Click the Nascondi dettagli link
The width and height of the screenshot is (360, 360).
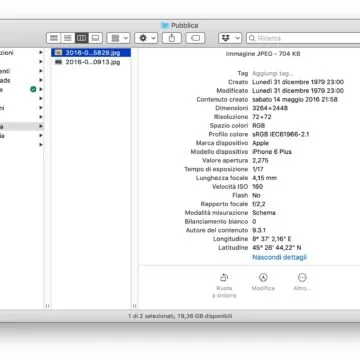pyautogui.click(x=279, y=257)
